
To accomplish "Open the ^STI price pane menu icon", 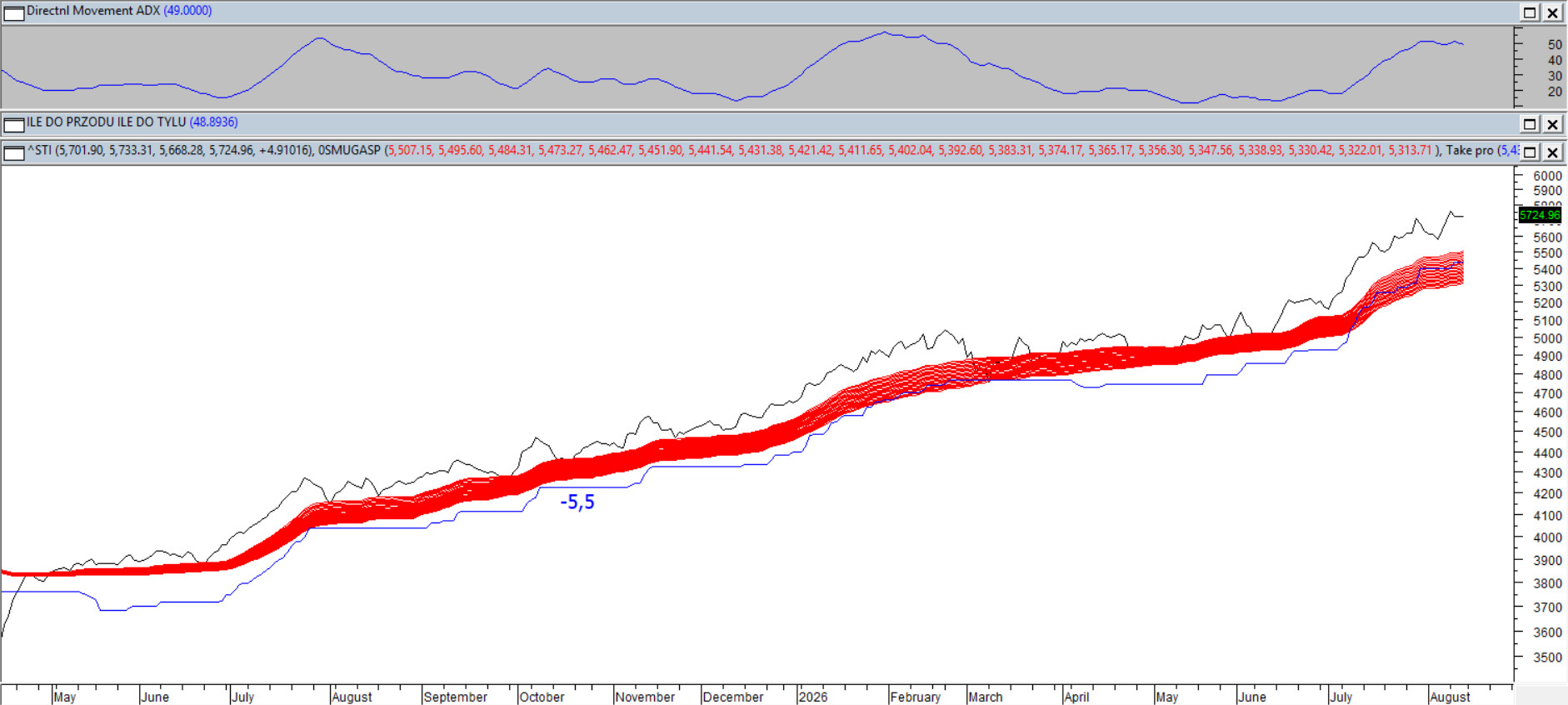I will (14, 152).
